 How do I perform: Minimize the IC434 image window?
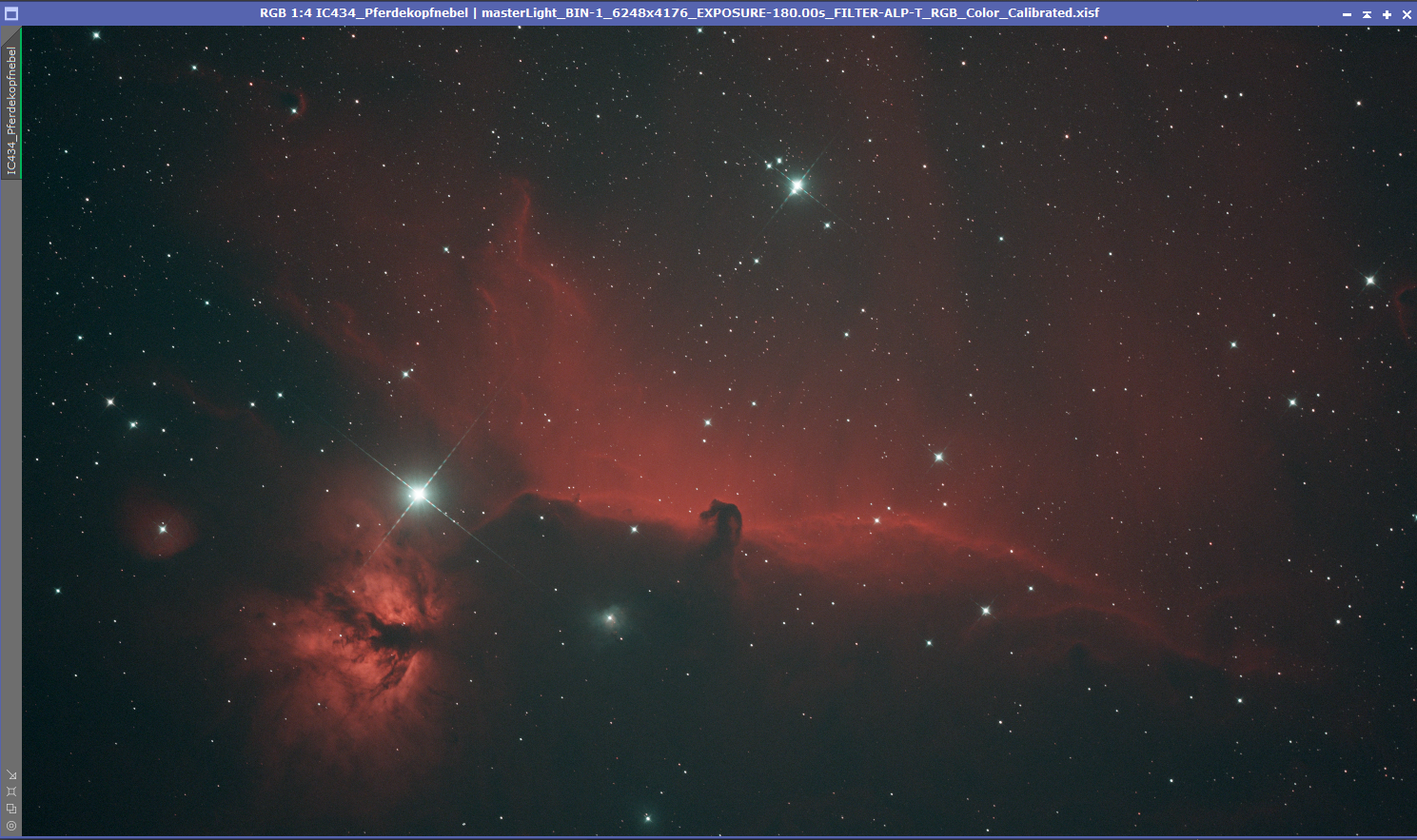pyautogui.click(x=1347, y=14)
